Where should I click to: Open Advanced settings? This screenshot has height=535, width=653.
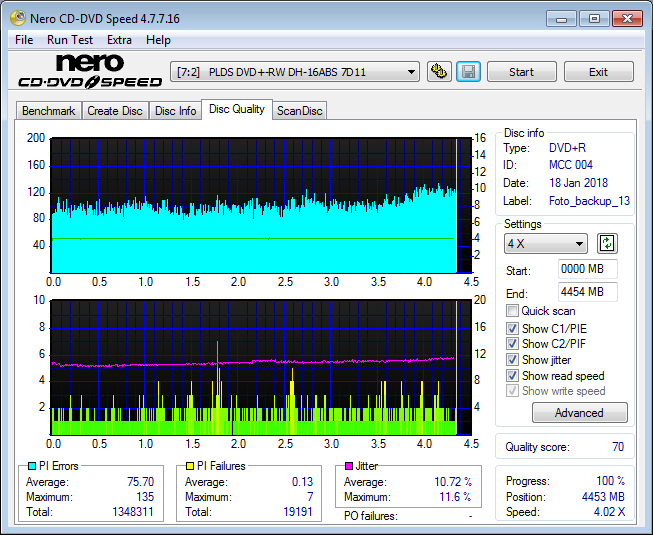579,413
